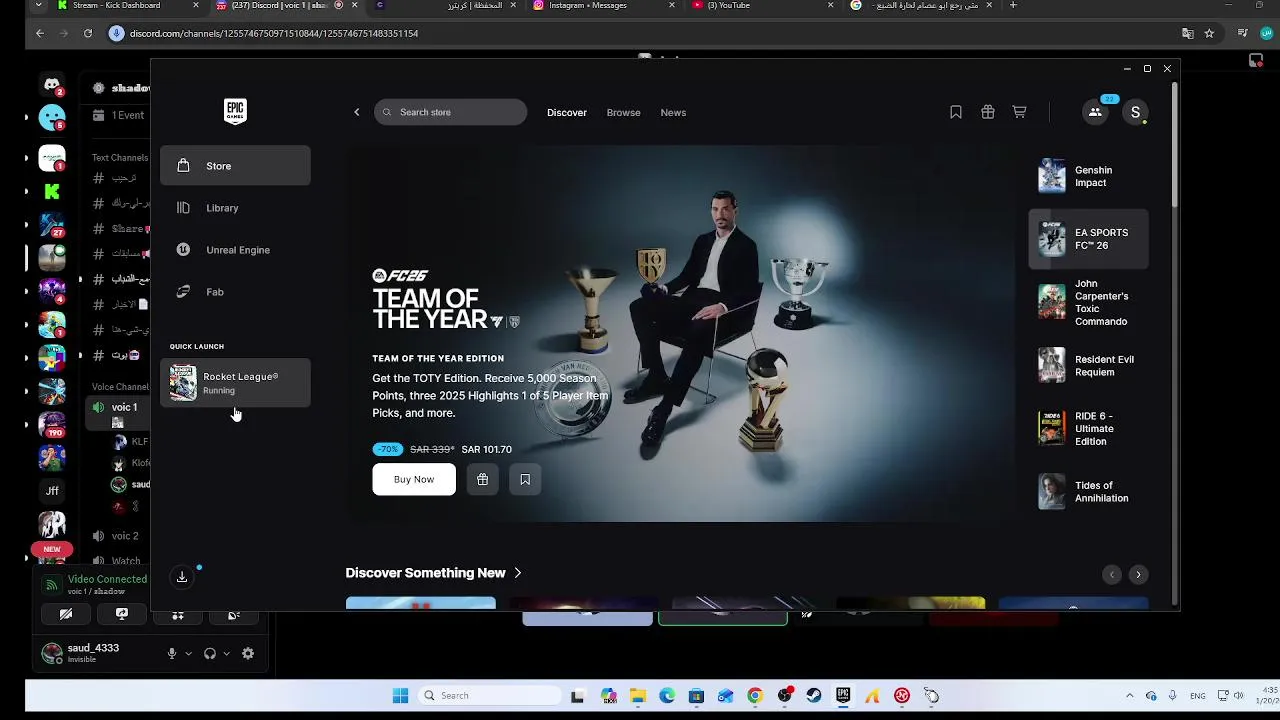Select Genshin Impact in the carousel list
The height and width of the screenshot is (720, 1280).
[1089, 176]
